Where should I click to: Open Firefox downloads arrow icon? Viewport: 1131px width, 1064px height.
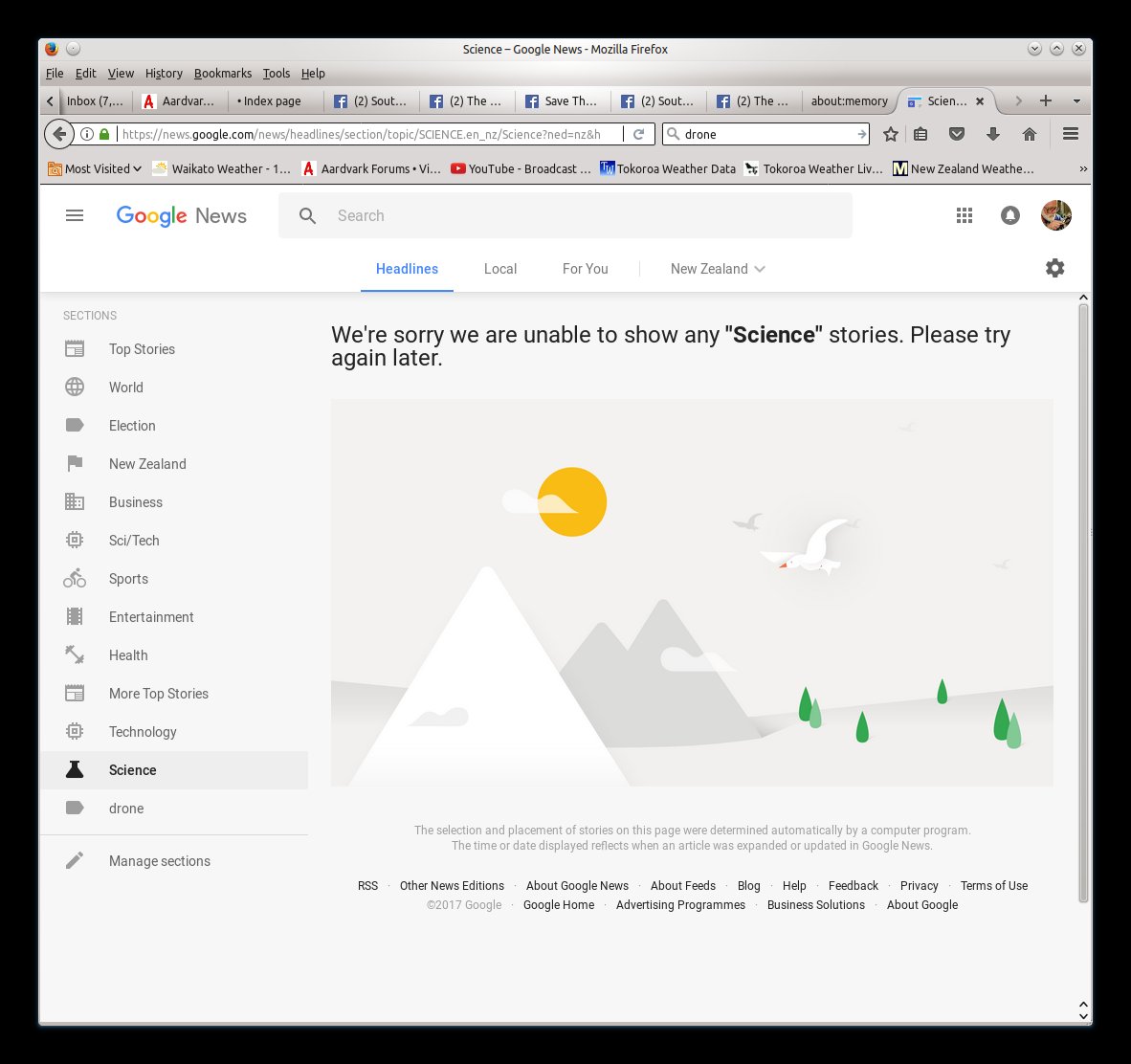coord(992,134)
